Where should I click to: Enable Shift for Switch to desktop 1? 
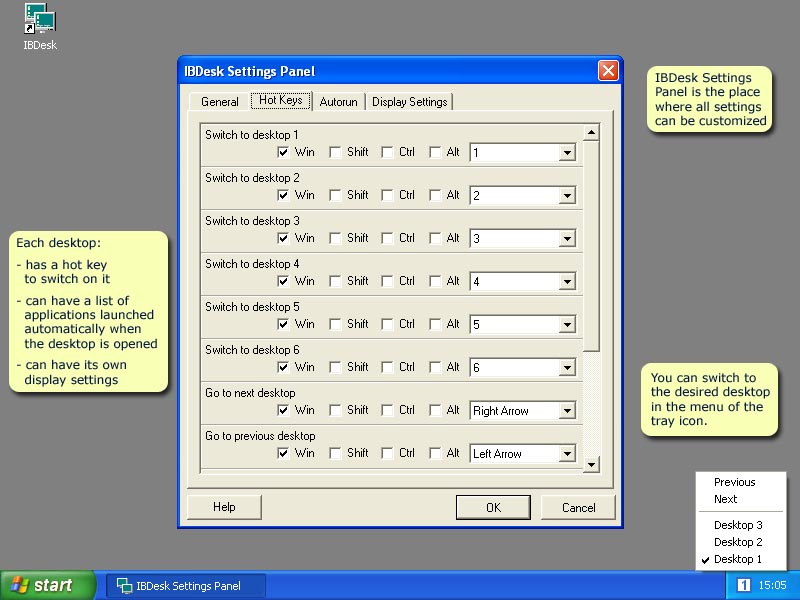[335, 152]
